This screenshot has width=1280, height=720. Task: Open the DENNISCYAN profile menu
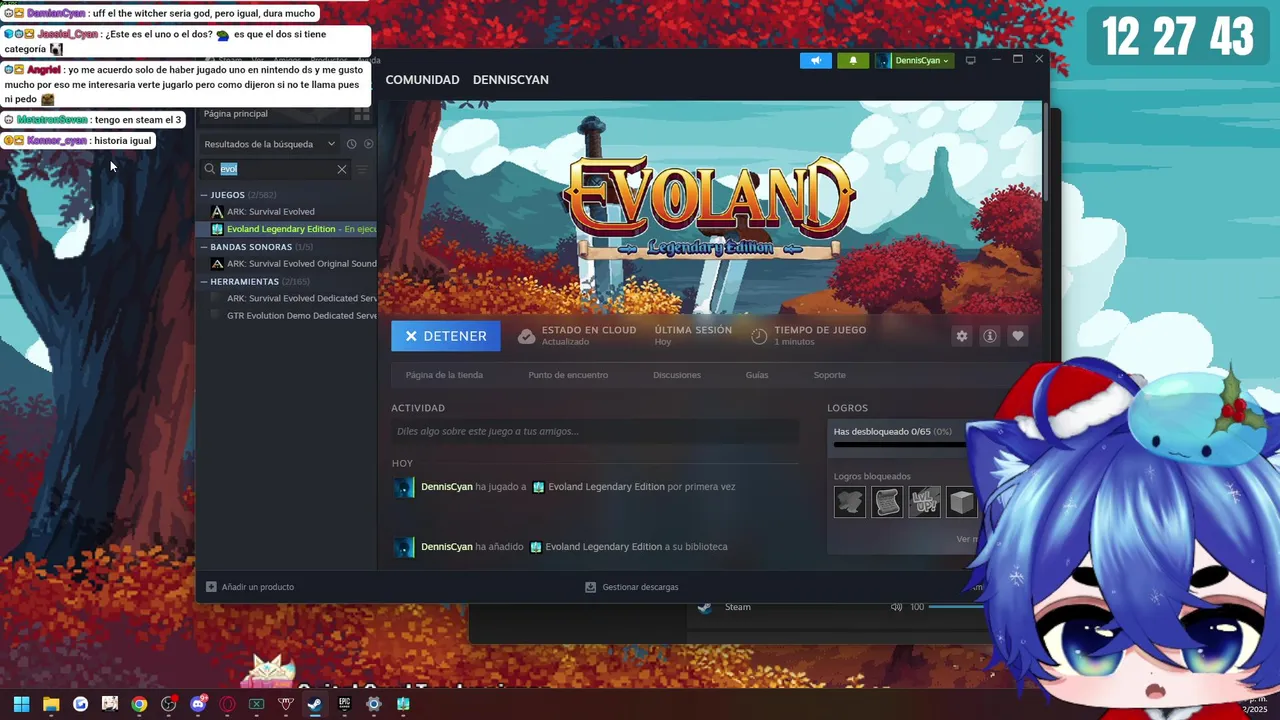coord(510,80)
